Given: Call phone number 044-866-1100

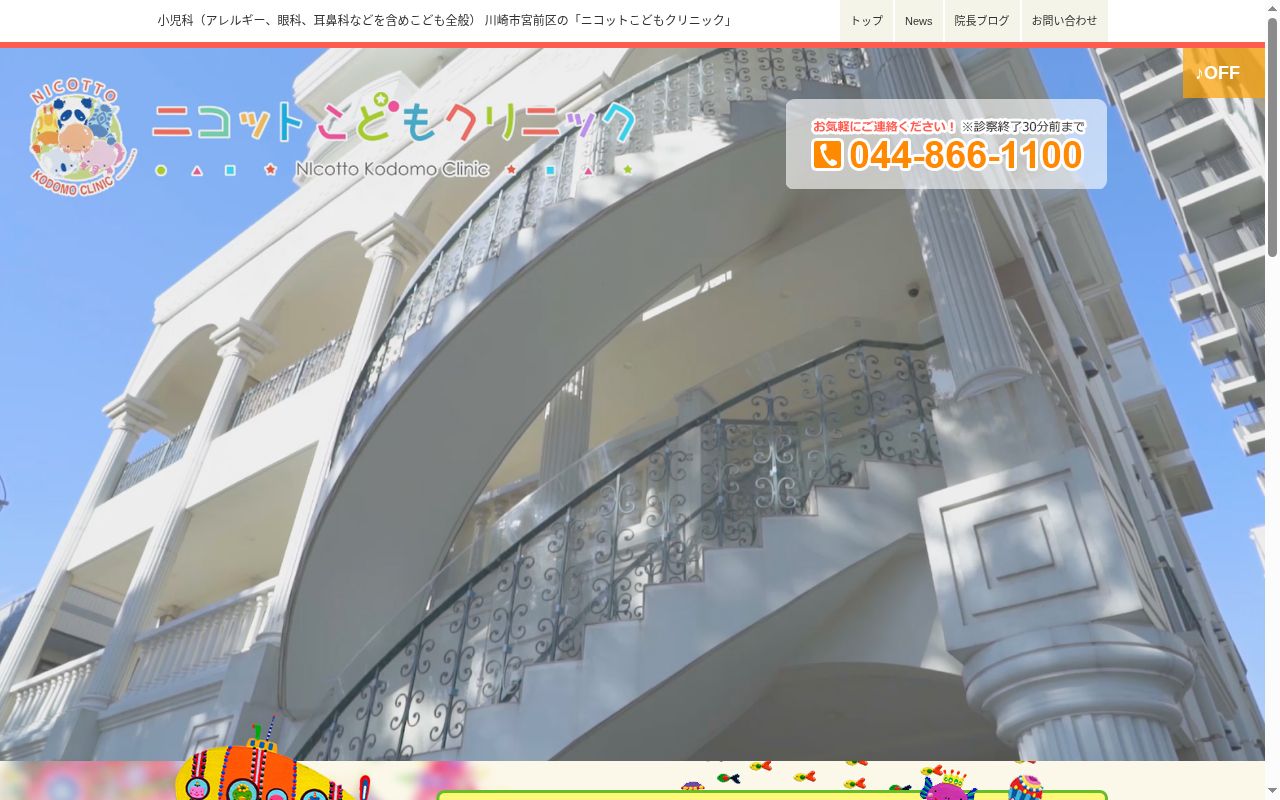Looking at the screenshot, I should click(x=965, y=155).
